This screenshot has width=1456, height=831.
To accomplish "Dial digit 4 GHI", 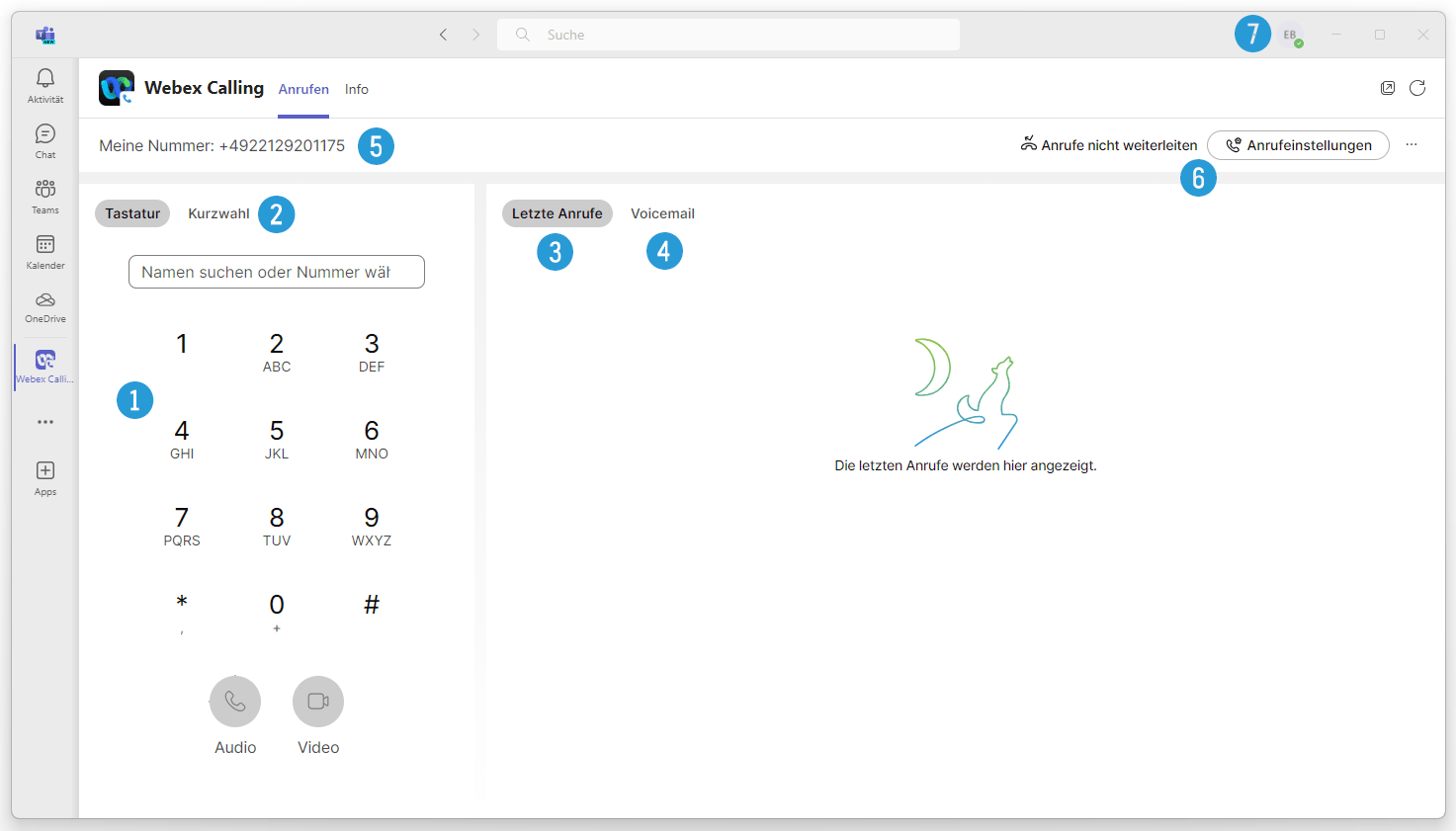I will 182,439.
